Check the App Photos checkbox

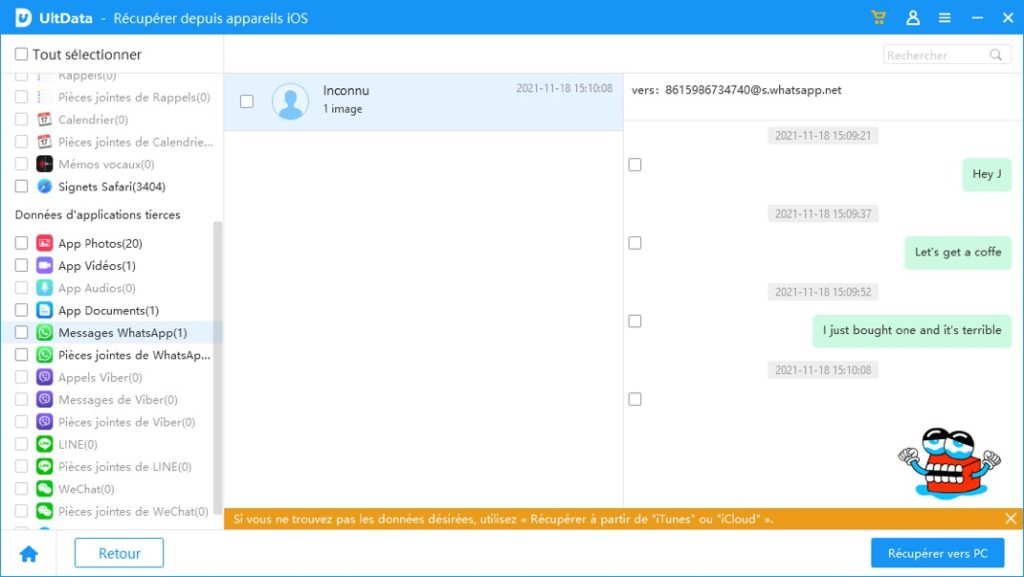tap(22, 243)
